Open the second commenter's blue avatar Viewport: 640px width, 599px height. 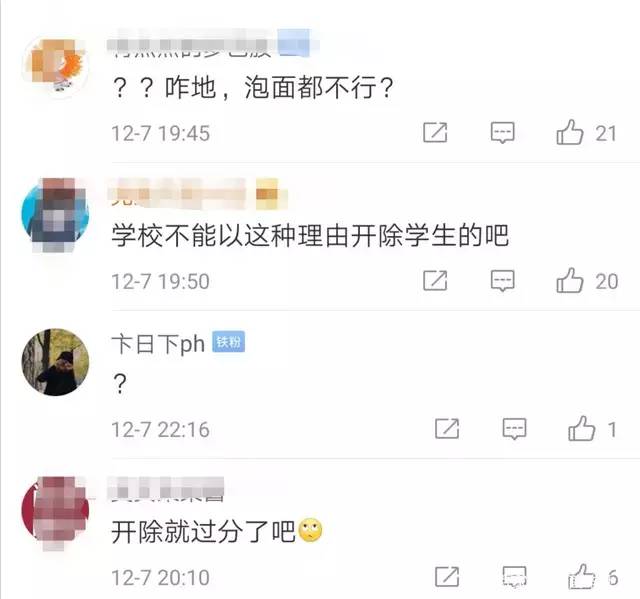55,214
